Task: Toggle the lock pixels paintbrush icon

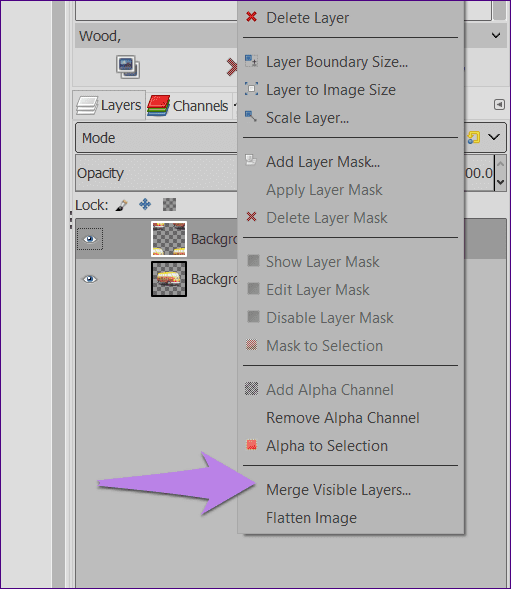Action: [x=121, y=205]
